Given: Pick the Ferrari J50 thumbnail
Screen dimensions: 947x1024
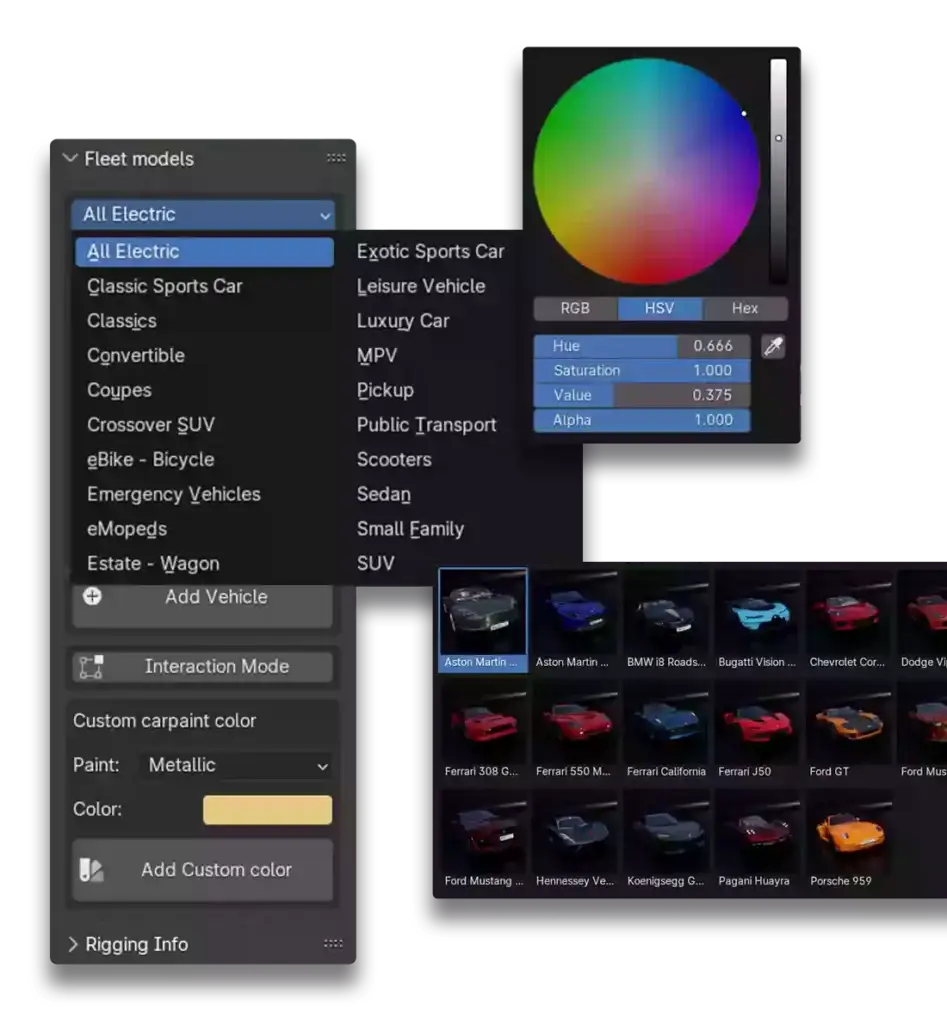Looking at the screenshot, I should click(757, 730).
